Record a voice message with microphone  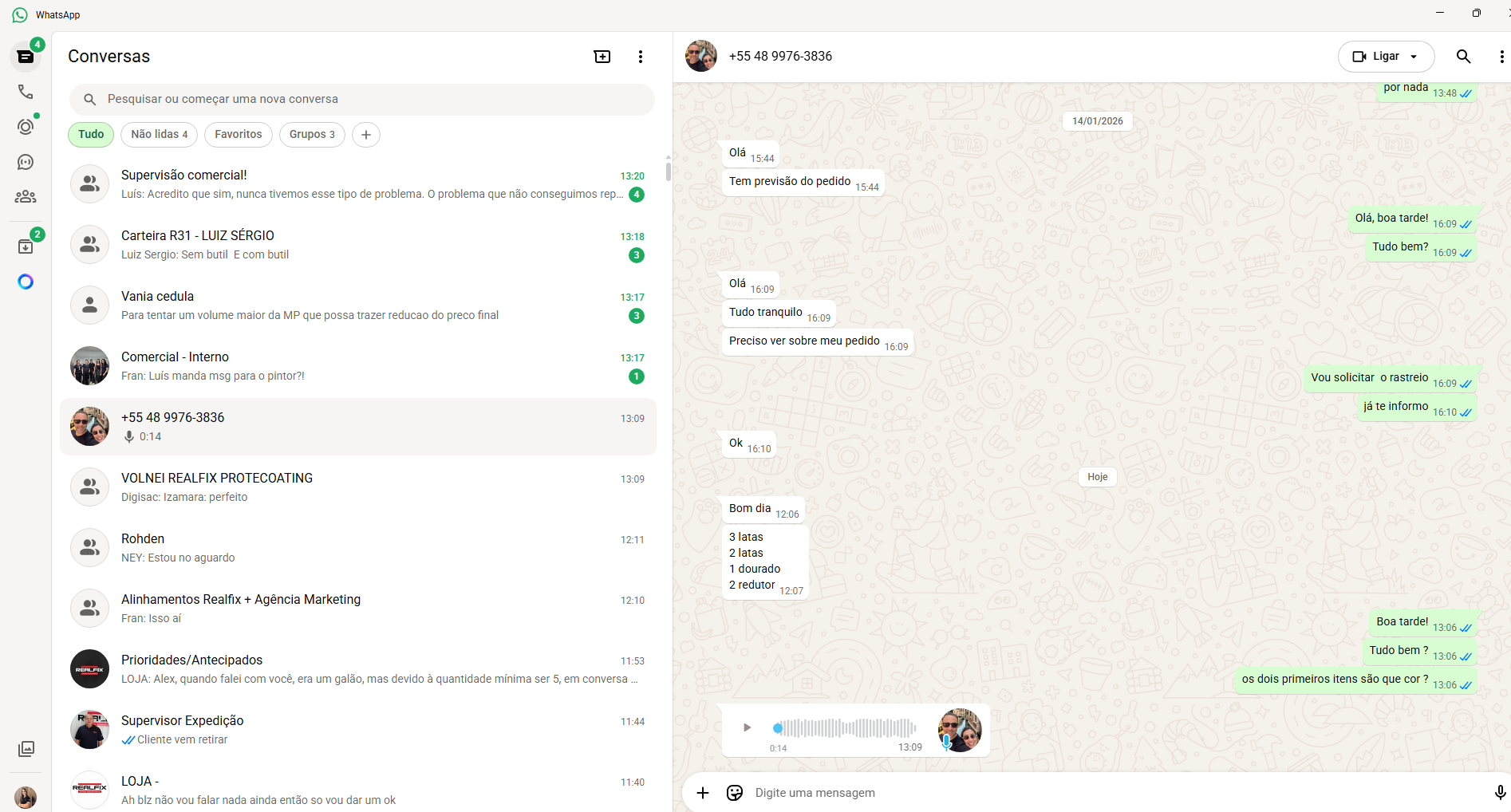pos(1499,793)
